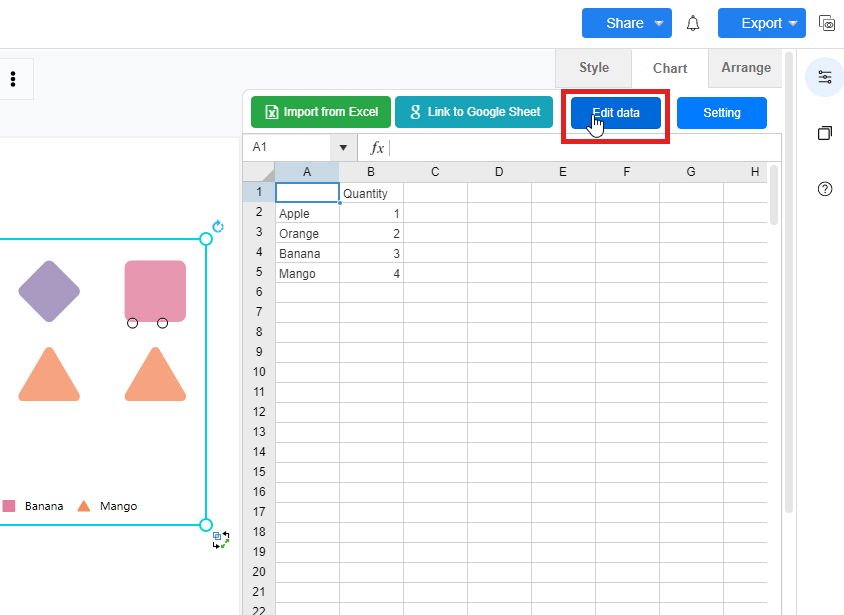Click the rotate handle above the chart

tap(218, 227)
